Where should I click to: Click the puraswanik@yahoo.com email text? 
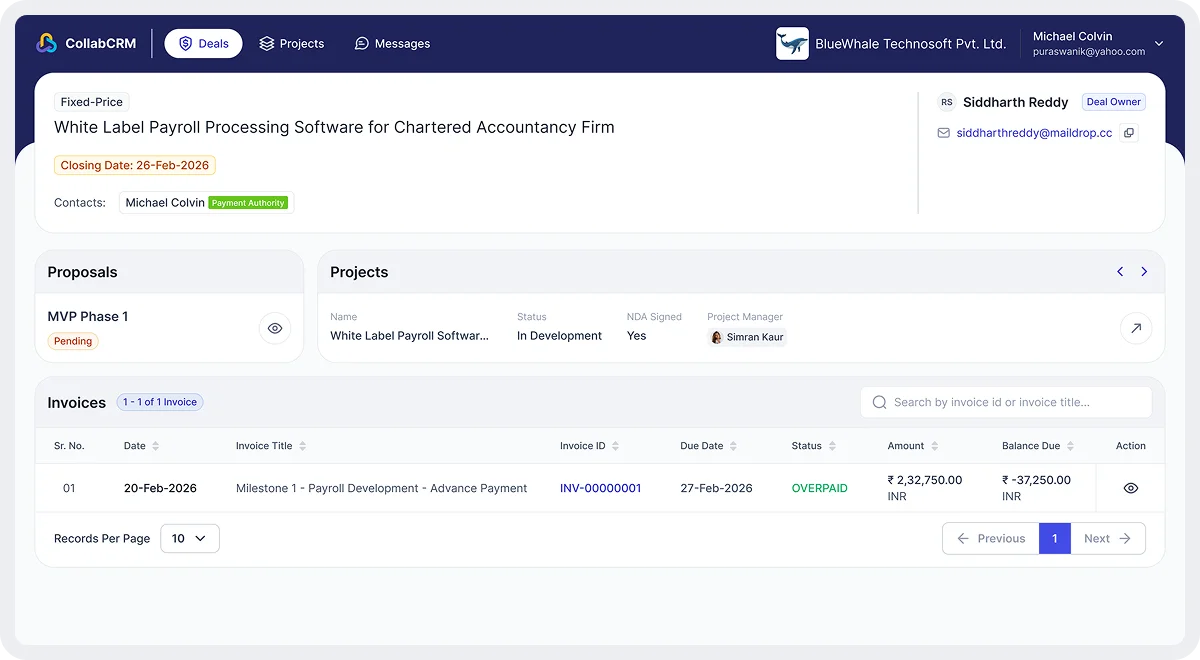[1089, 51]
